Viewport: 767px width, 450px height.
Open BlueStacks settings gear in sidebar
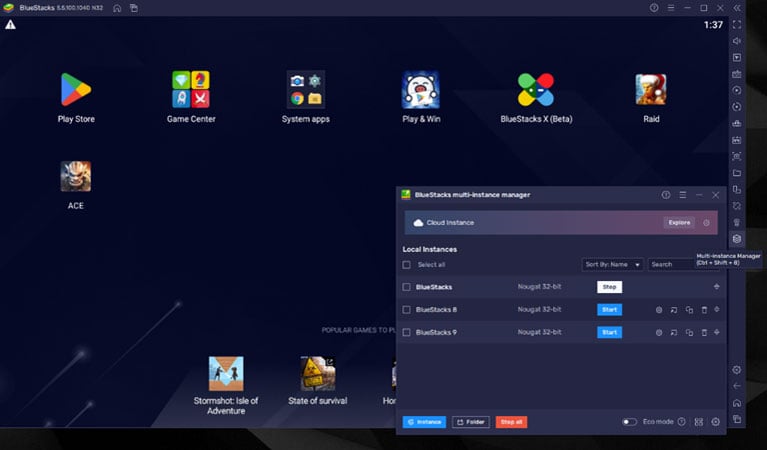tap(737, 370)
